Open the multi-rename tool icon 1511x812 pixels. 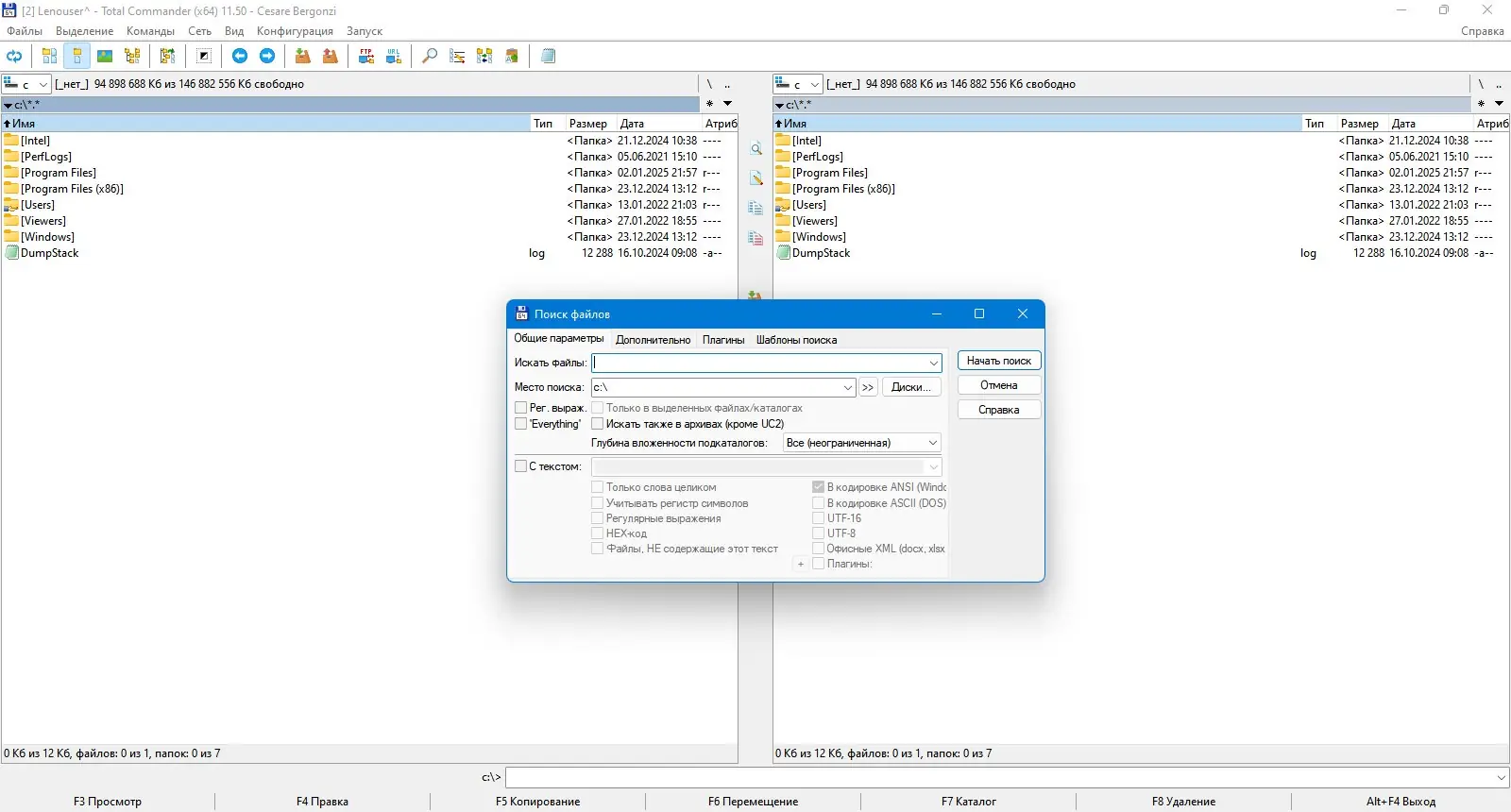(x=457, y=56)
